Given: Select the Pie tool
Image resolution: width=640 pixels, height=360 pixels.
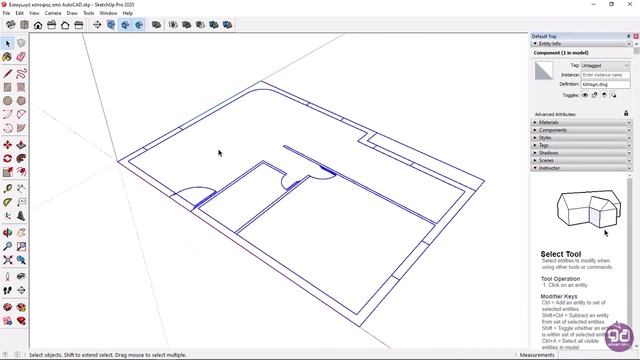Looking at the screenshot, I should (x=21, y=128).
